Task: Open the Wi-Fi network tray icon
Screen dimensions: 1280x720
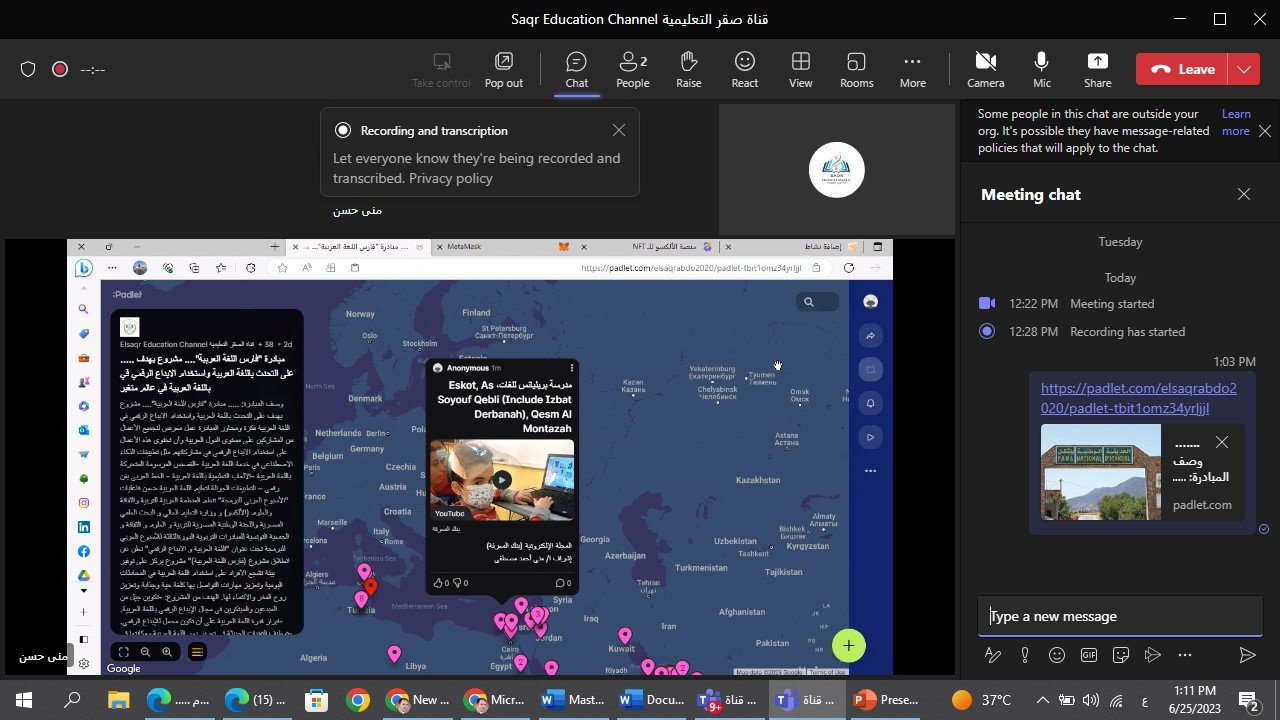Action: 1116,700
